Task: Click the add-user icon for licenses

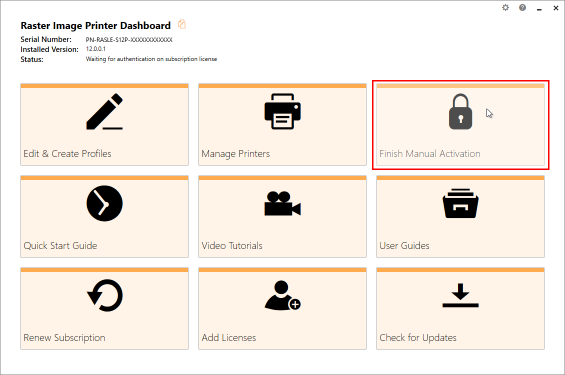Action: click(282, 295)
